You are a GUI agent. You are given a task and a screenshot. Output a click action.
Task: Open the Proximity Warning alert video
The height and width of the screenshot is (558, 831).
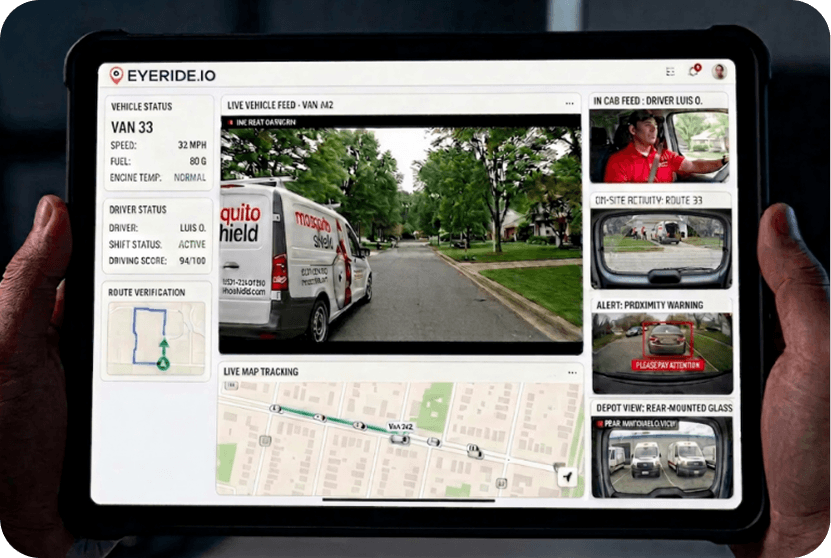[662, 353]
